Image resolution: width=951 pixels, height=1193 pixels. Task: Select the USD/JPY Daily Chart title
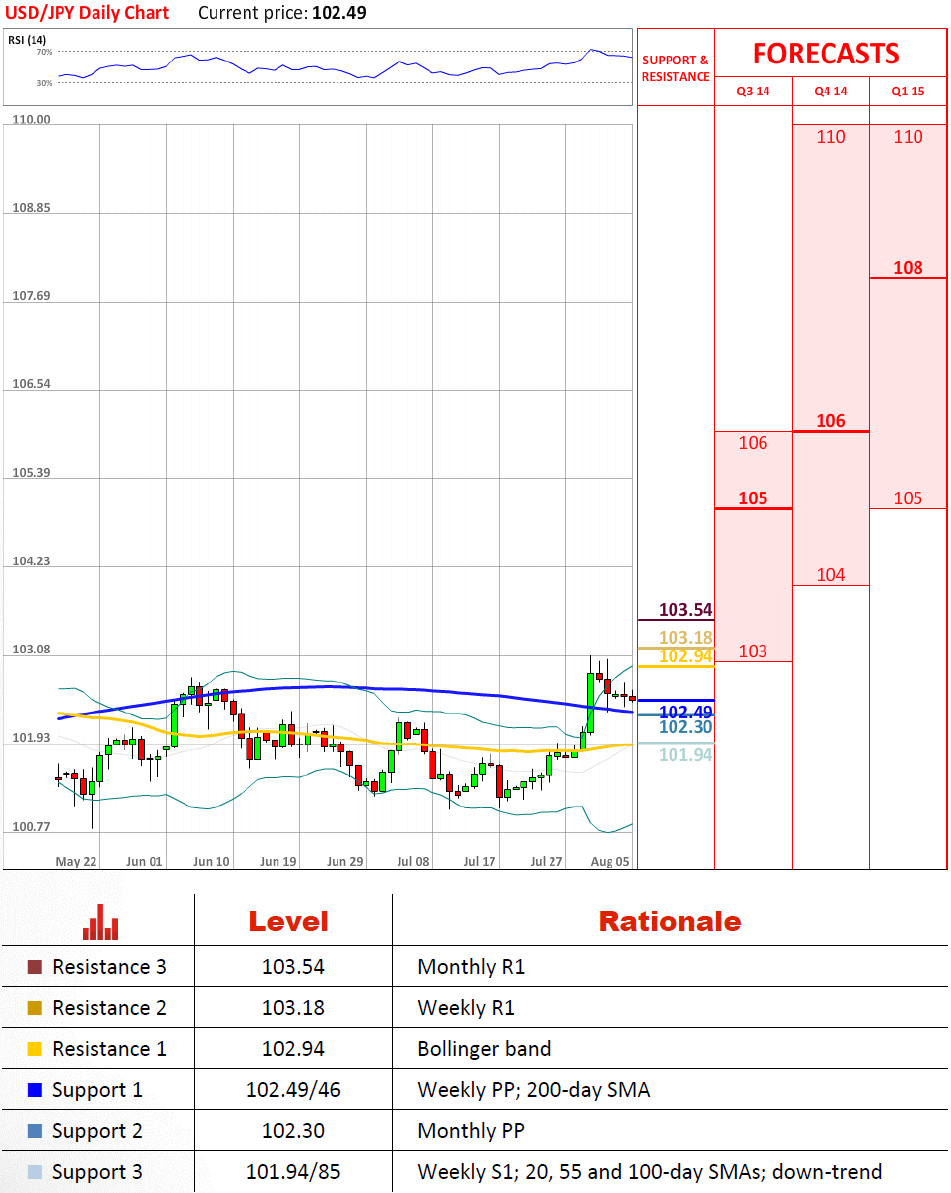click(87, 13)
